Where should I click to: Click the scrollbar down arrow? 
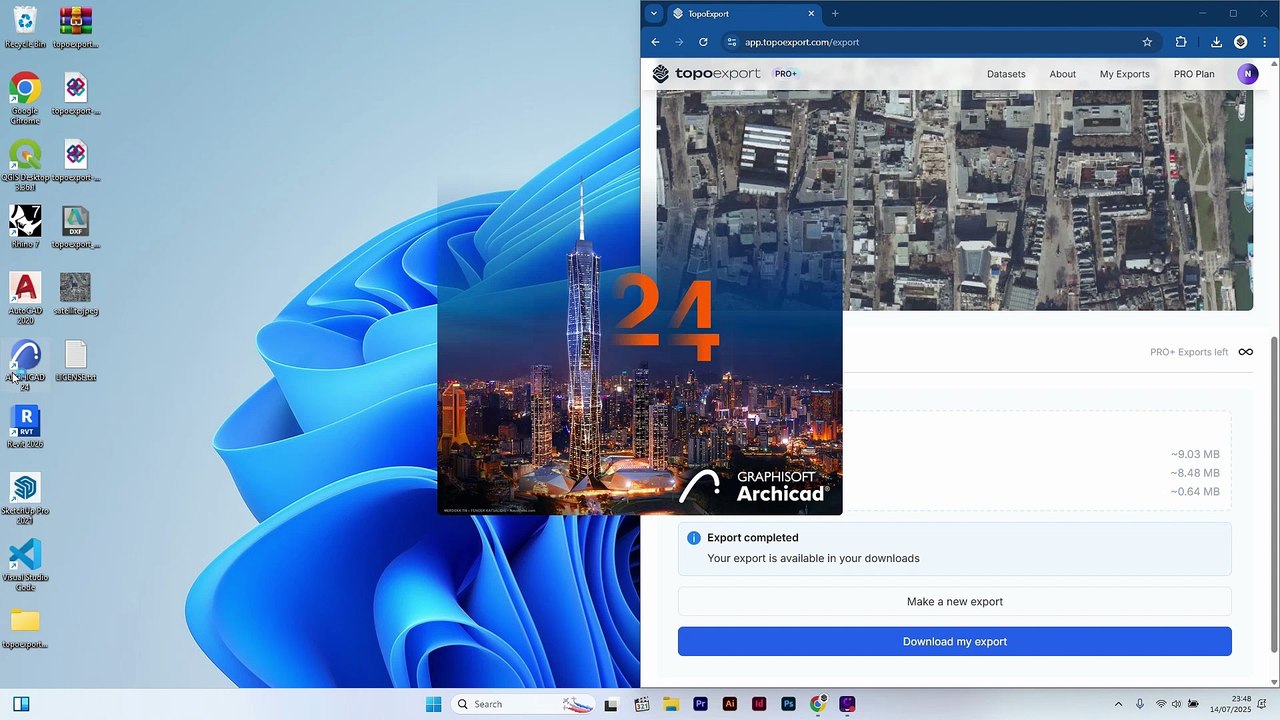1274,682
